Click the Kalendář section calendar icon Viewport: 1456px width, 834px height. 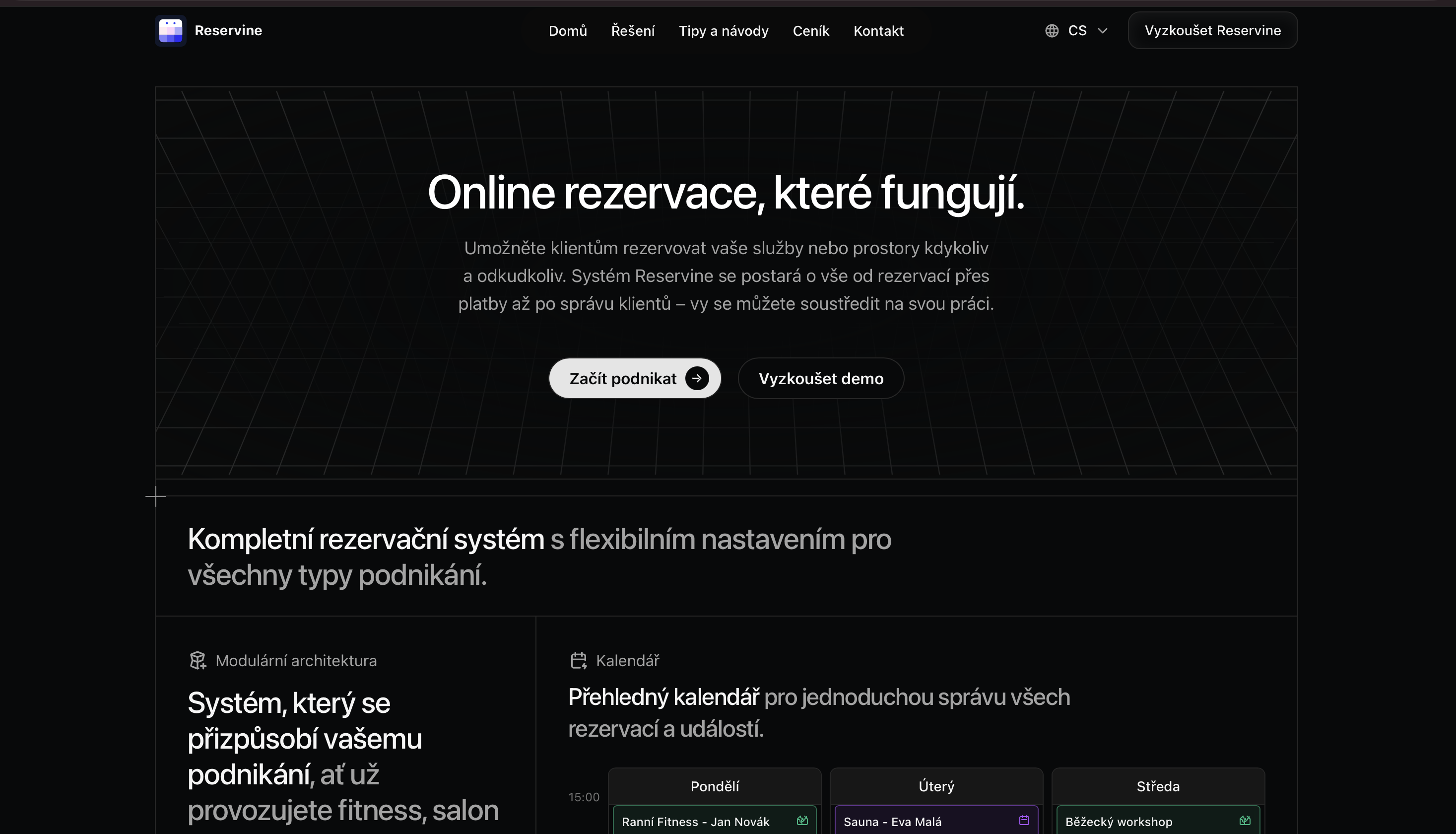tap(578, 660)
